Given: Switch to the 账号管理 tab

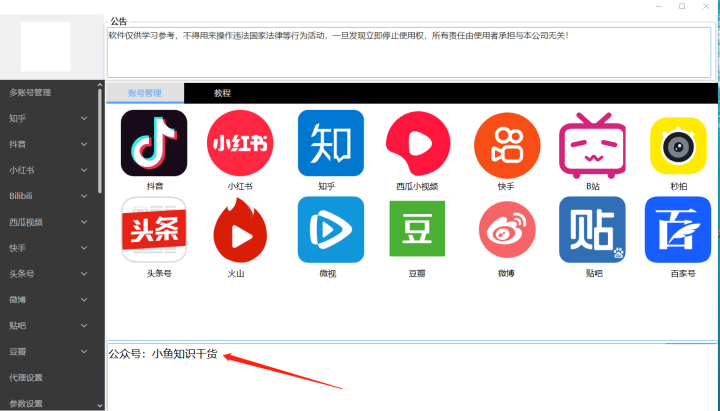Looking at the screenshot, I should [145, 93].
